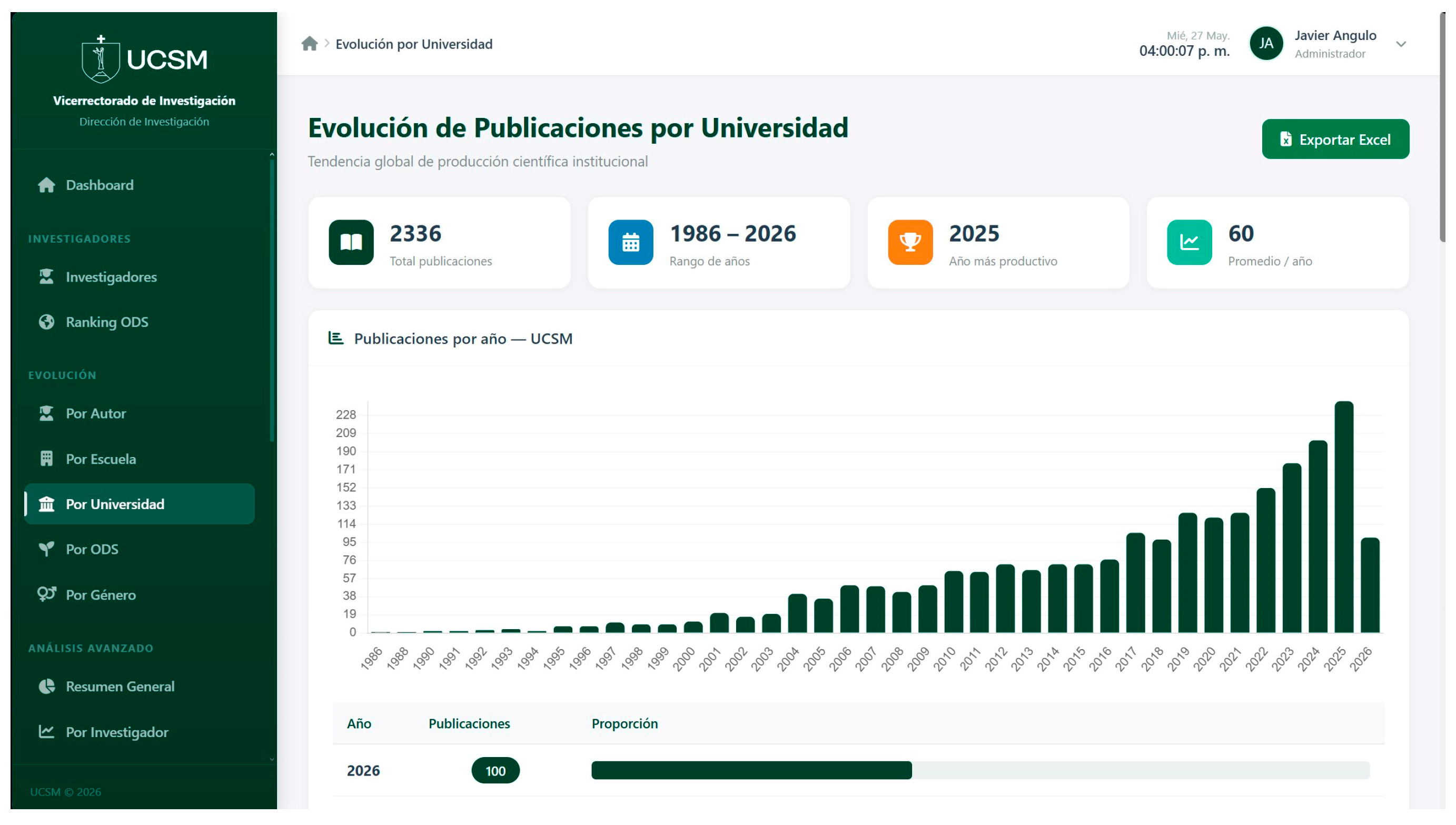Click the 228 y-axis label
1456x825 pixels.
pyautogui.click(x=345, y=415)
